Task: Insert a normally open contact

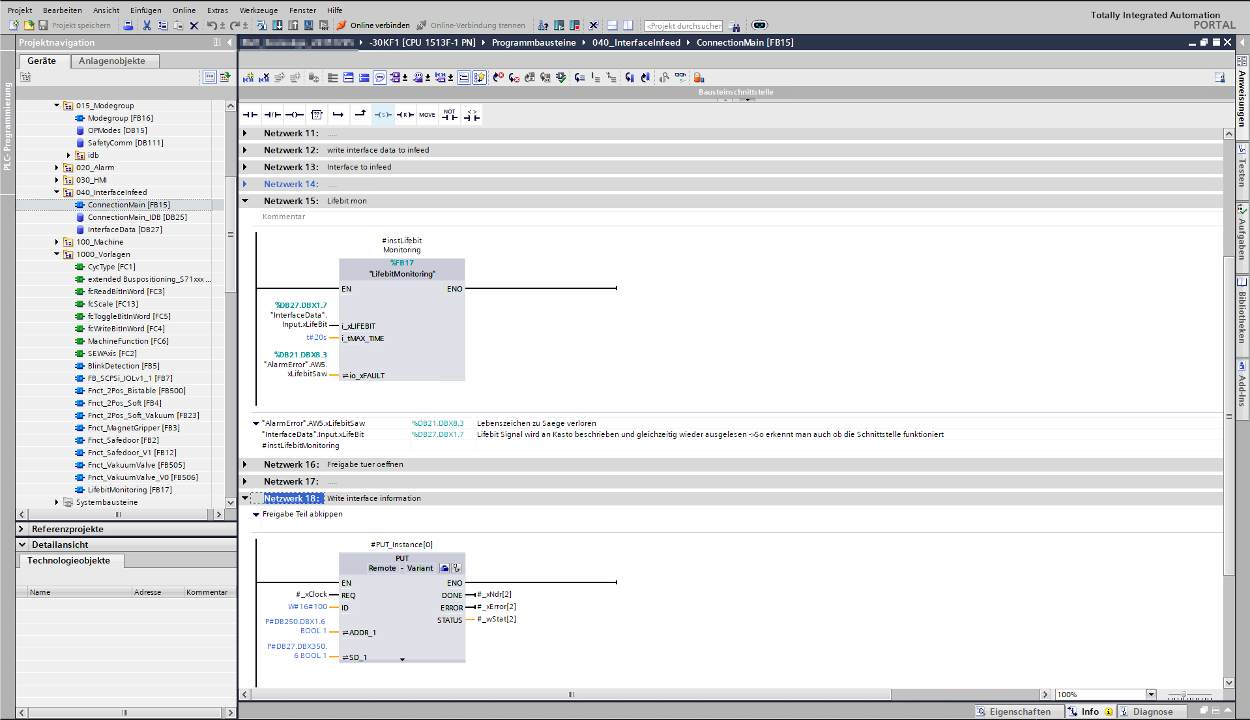Action: coord(250,115)
